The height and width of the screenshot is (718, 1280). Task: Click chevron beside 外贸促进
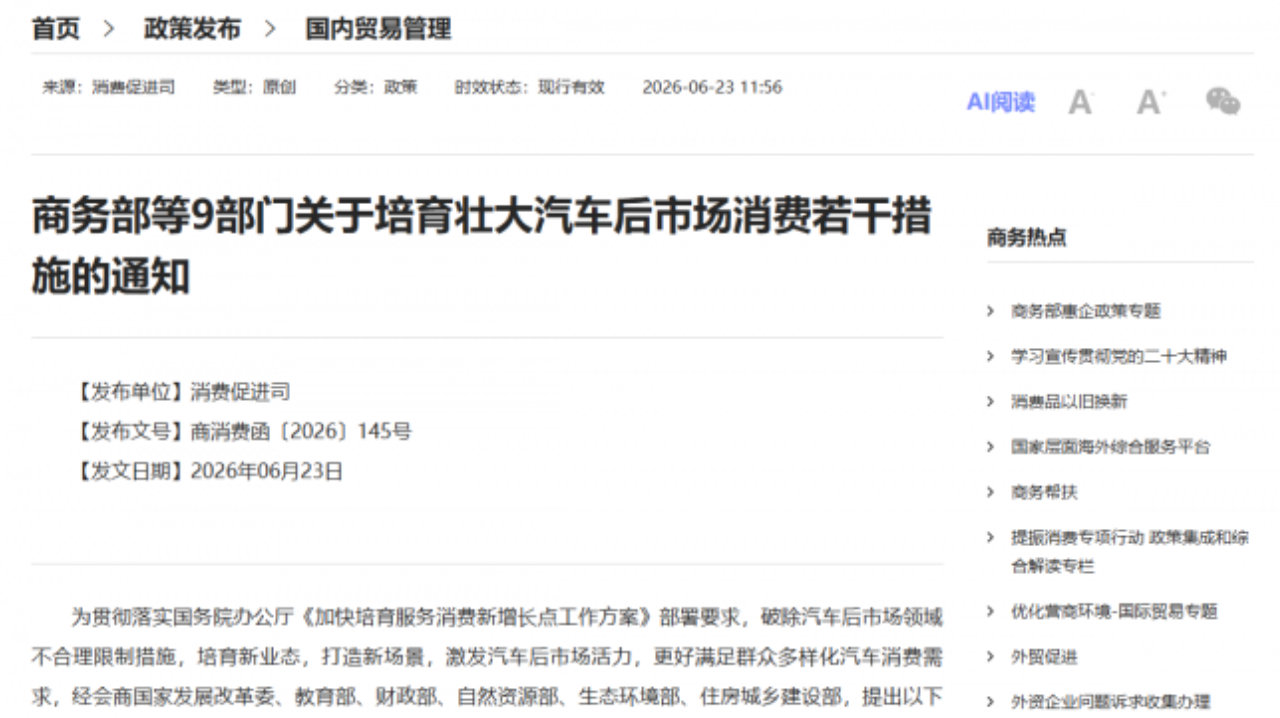click(x=991, y=657)
